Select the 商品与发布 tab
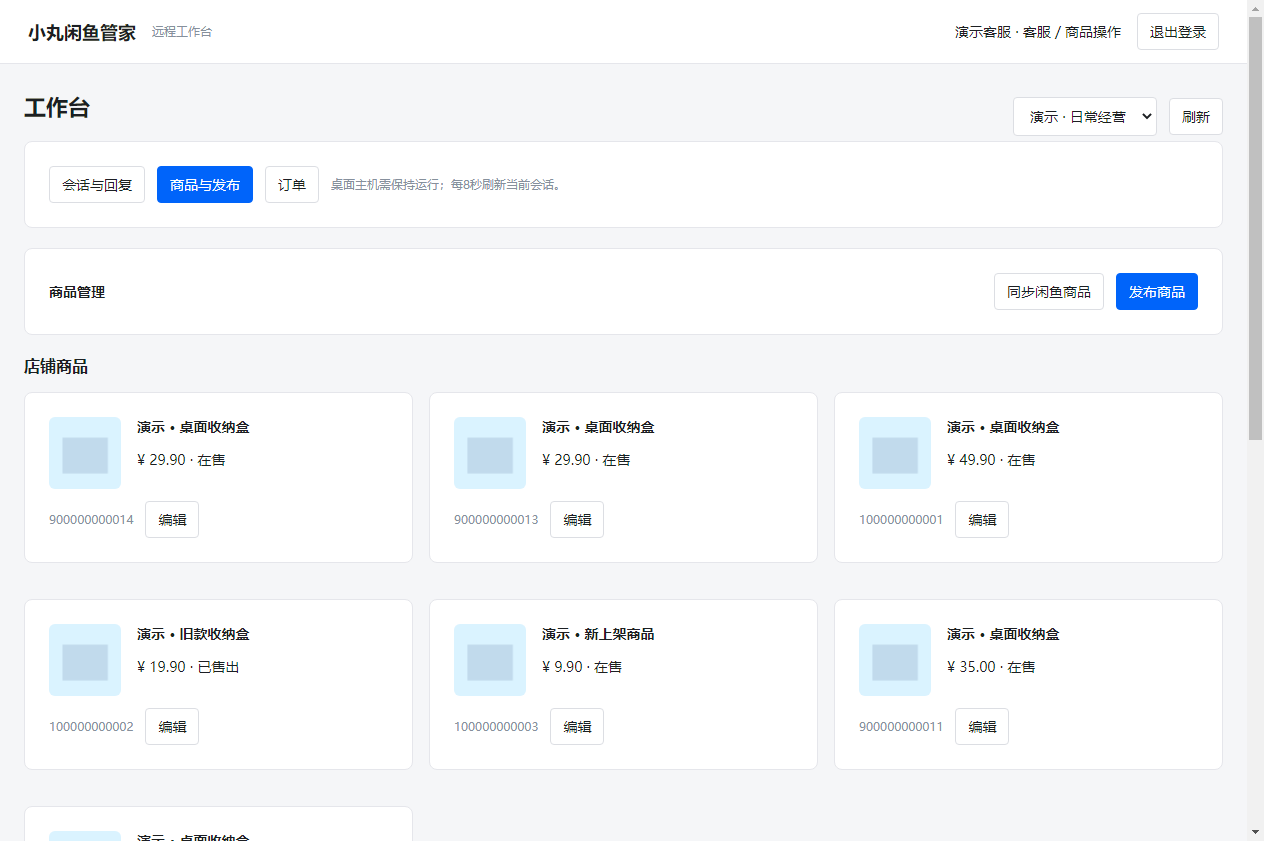Viewport: 1264px width, 841px height. click(x=205, y=185)
